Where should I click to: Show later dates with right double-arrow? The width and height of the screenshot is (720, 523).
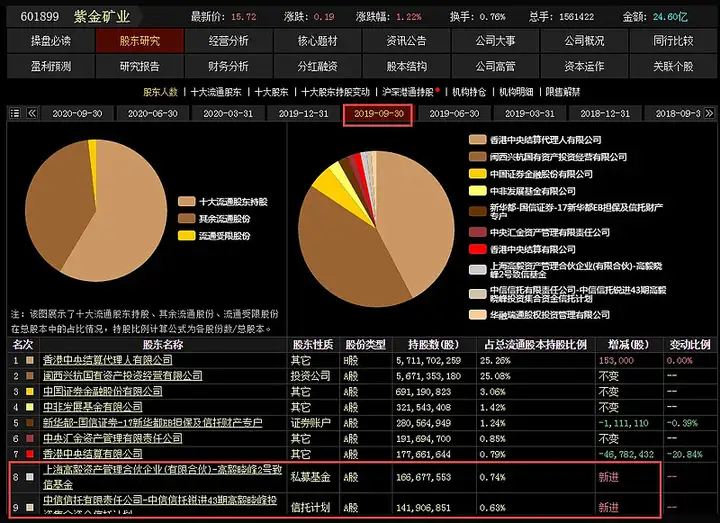[709, 113]
